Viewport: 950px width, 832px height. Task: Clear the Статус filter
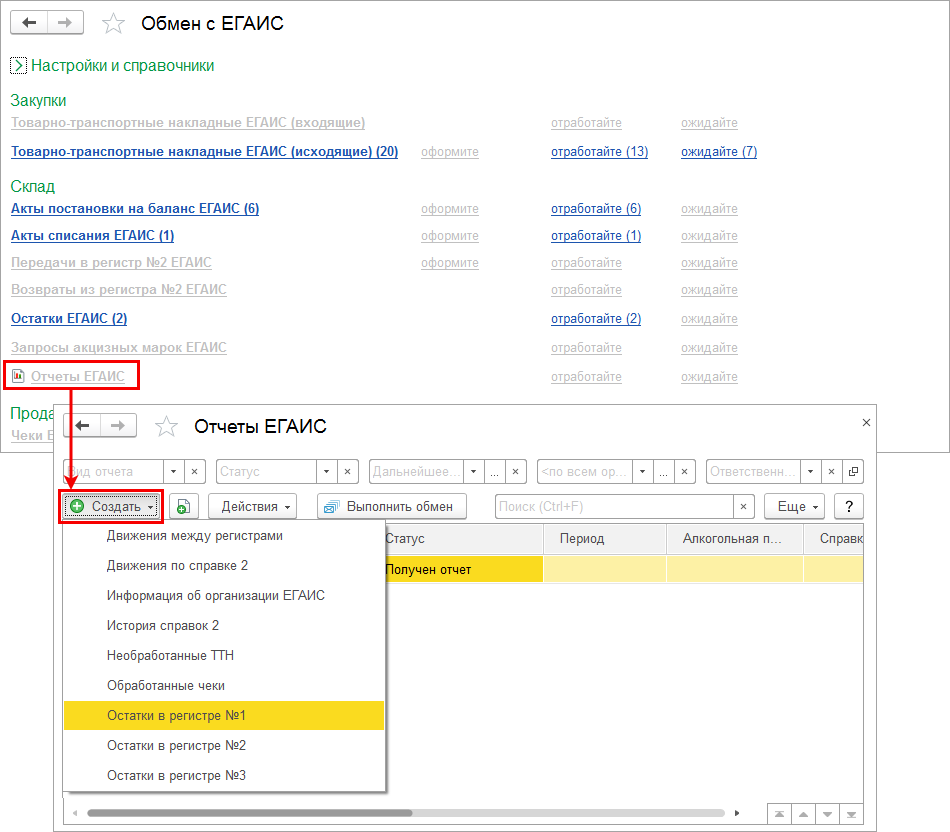point(347,471)
